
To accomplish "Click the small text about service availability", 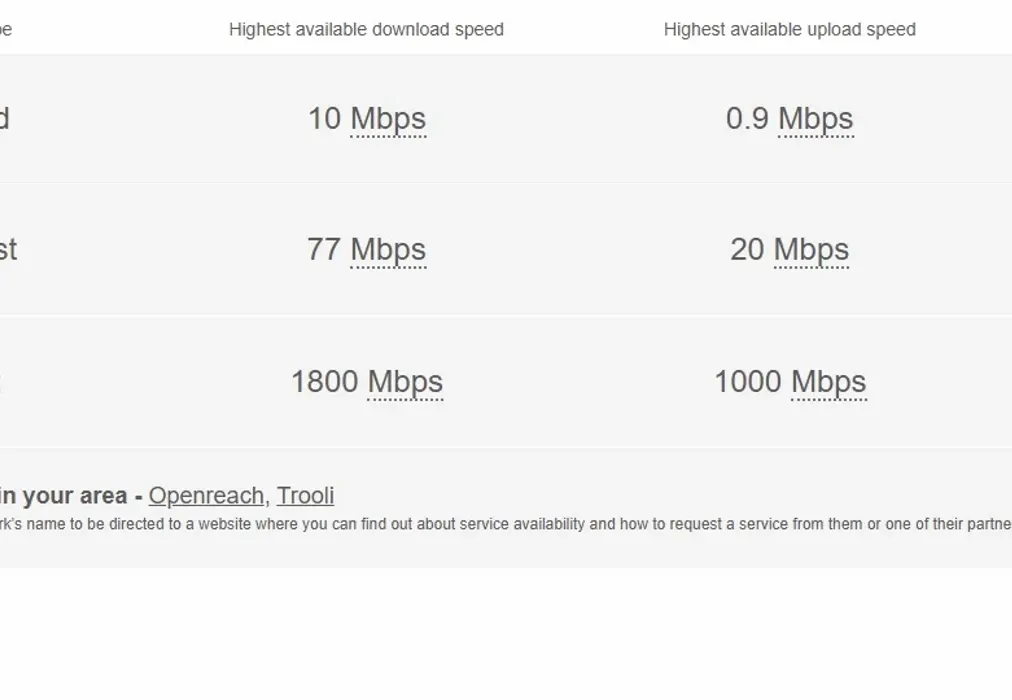I will 500,524.
